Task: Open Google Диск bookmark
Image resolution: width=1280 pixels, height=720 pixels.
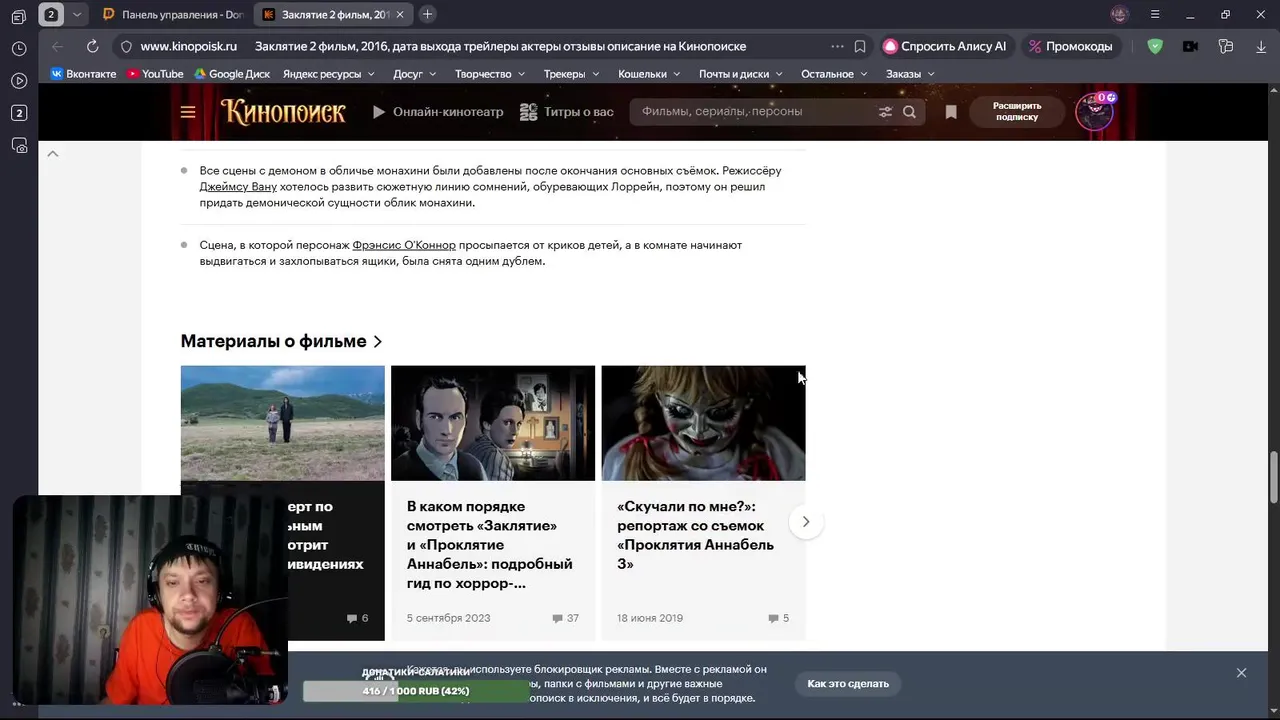Action: pos(232,74)
